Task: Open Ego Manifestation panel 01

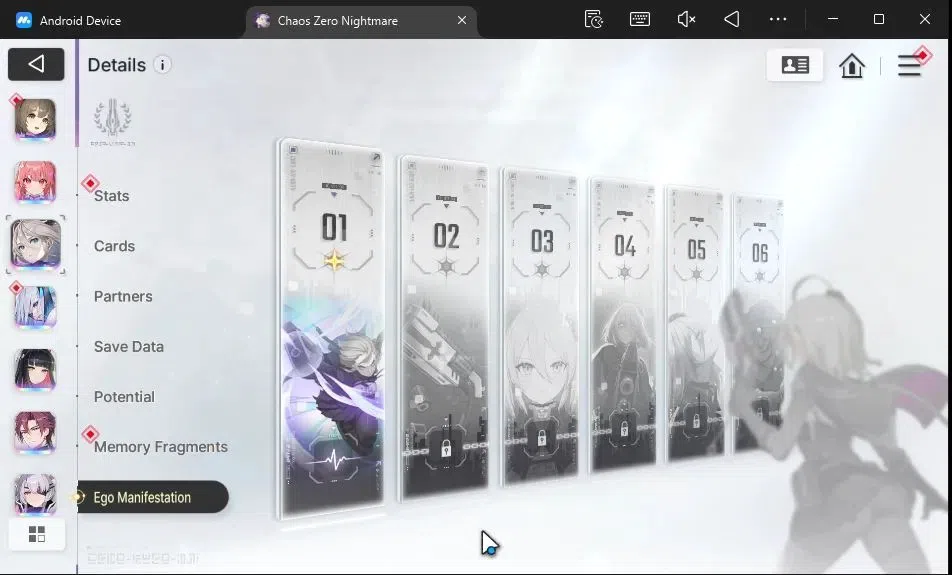Action: click(332, 328)
